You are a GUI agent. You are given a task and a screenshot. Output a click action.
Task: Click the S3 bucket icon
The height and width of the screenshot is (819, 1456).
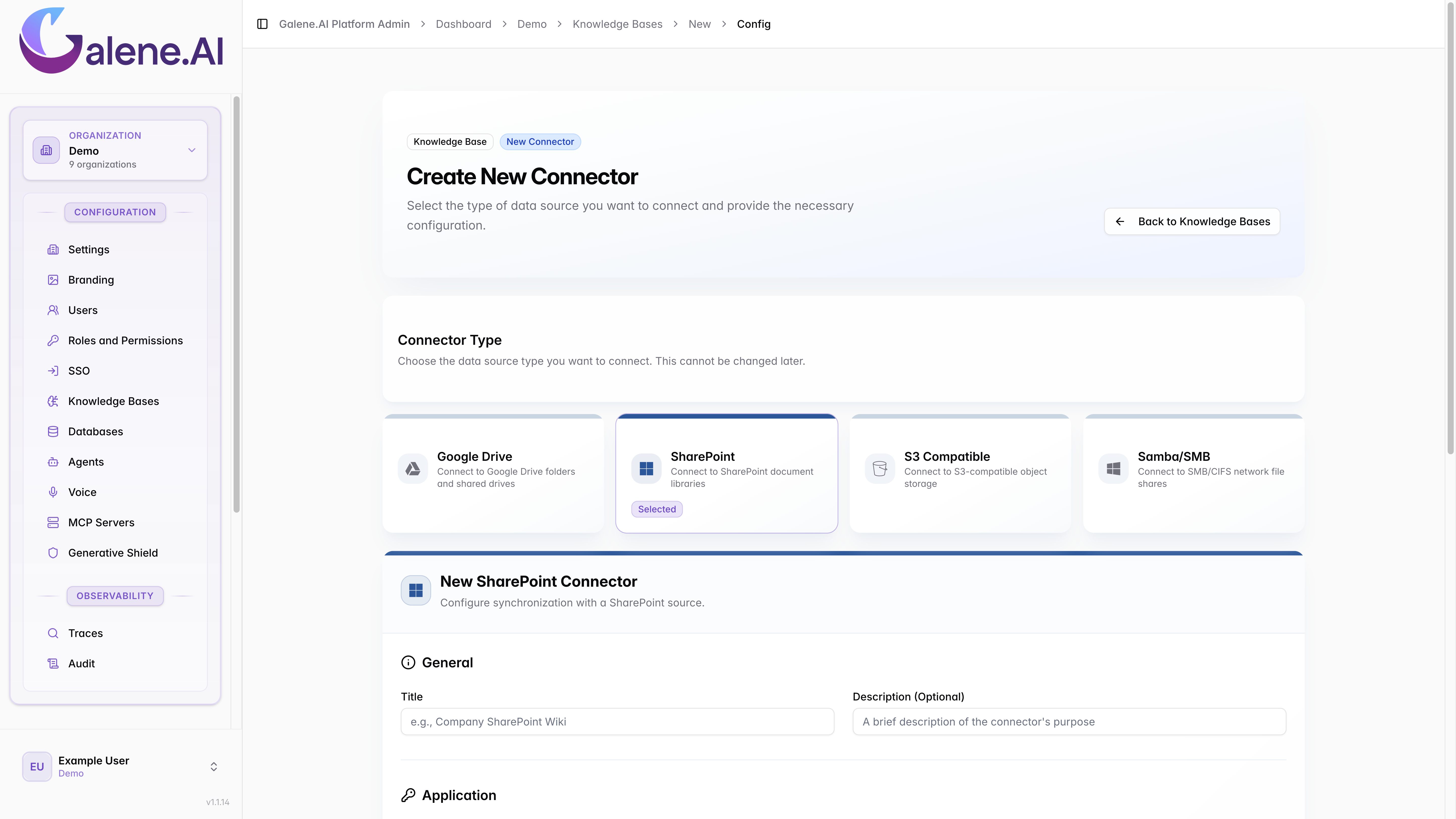coord(880,469)
